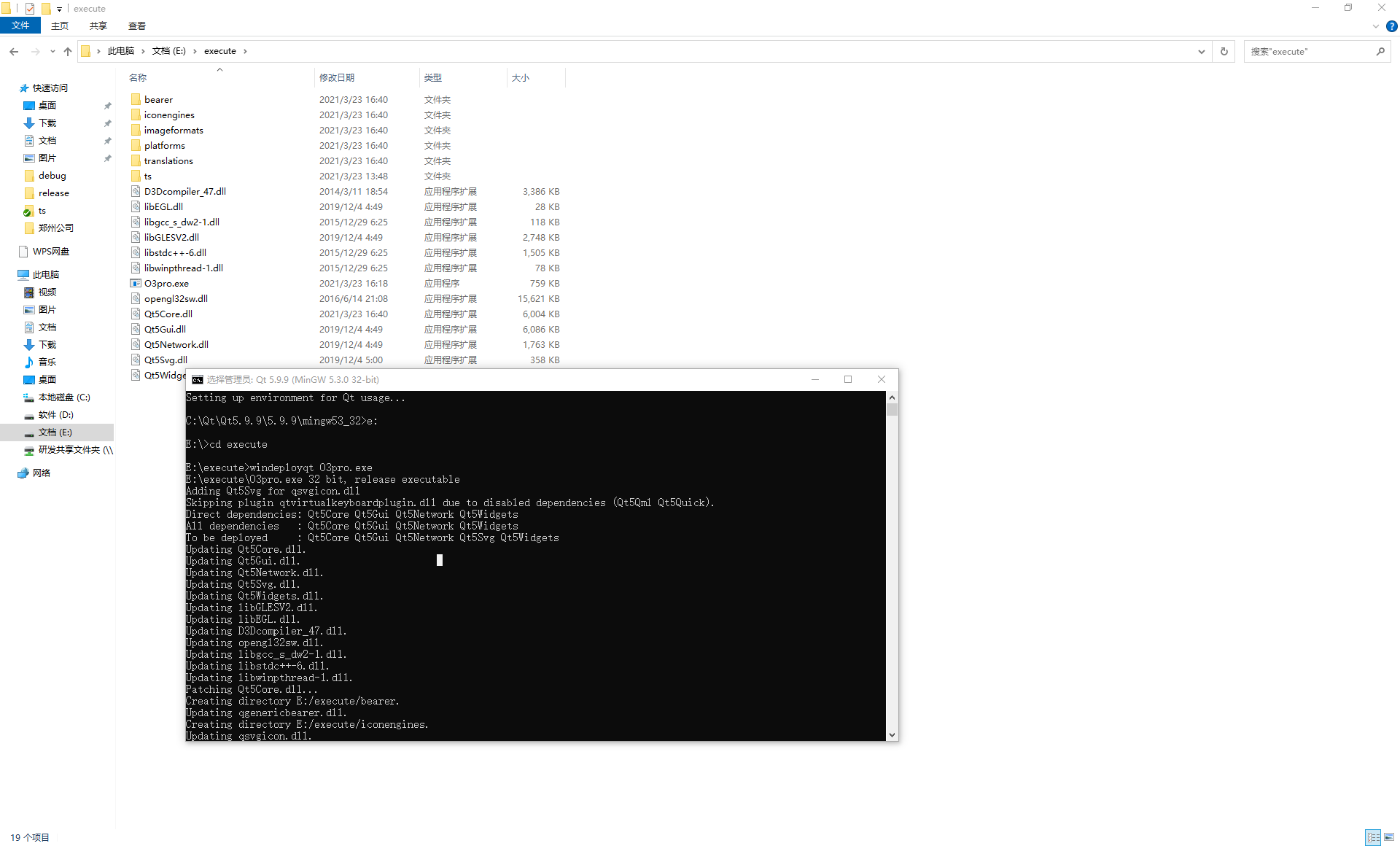Open the address bar history dropdown
This screenshot has height=846, width=1400.
click(x=1202, y=51)
